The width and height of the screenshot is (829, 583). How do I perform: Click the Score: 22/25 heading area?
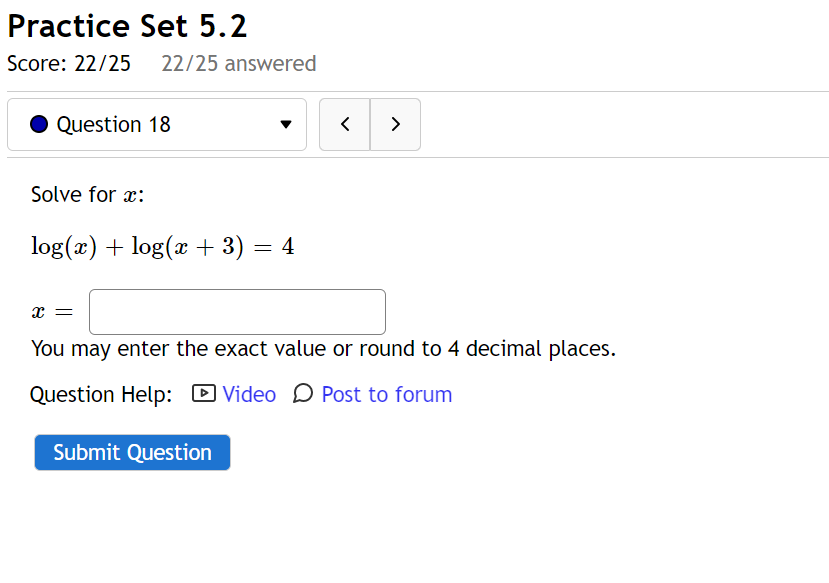click(x=68, y=63)
